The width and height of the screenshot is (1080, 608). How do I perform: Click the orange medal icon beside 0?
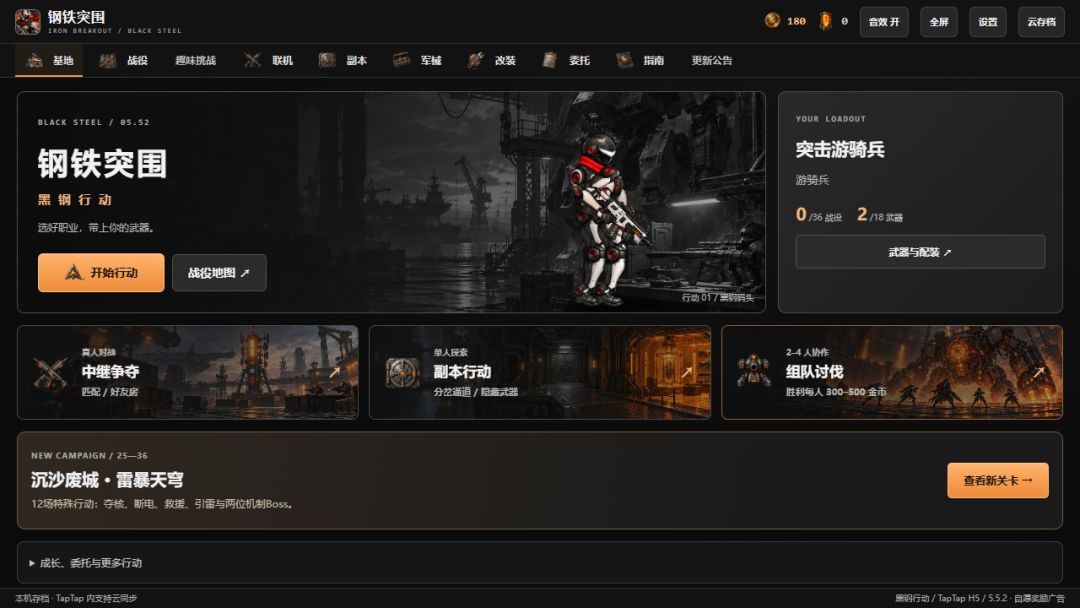[825, 21]
